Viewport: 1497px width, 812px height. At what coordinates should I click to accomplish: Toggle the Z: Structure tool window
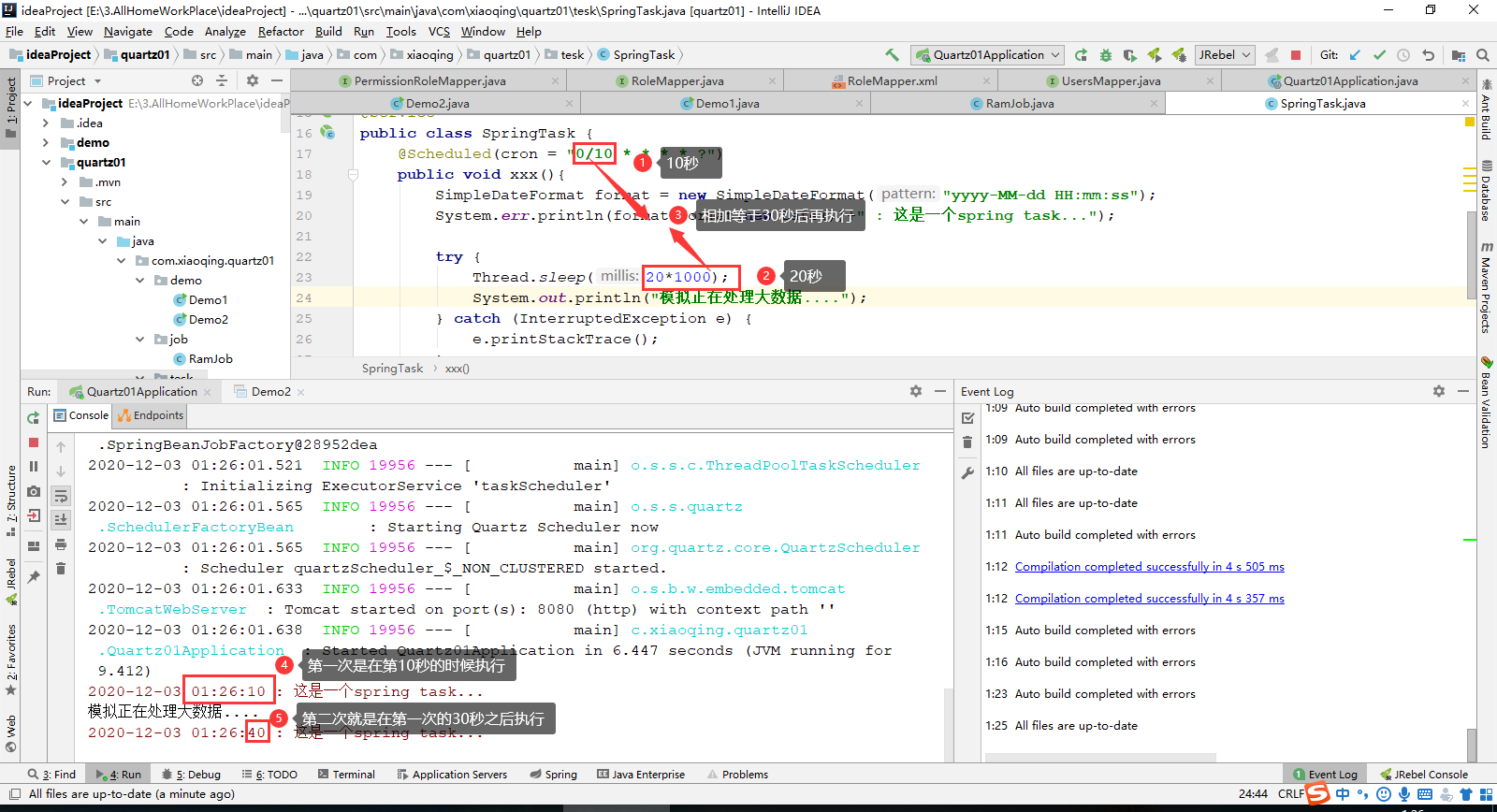(x=10, y=500)
